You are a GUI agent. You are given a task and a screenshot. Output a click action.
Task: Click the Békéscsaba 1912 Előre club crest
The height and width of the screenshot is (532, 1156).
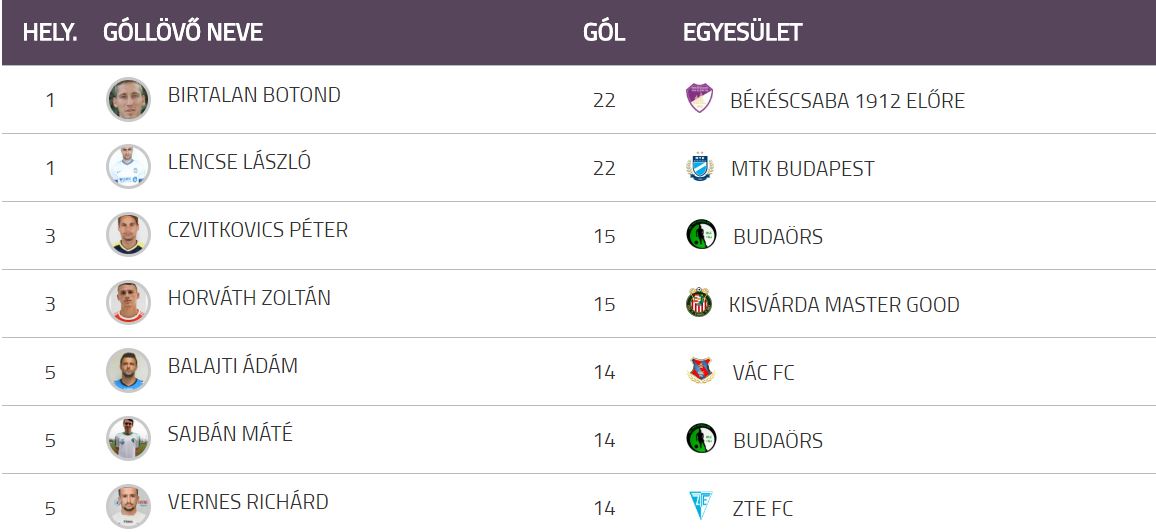[699, 98]
